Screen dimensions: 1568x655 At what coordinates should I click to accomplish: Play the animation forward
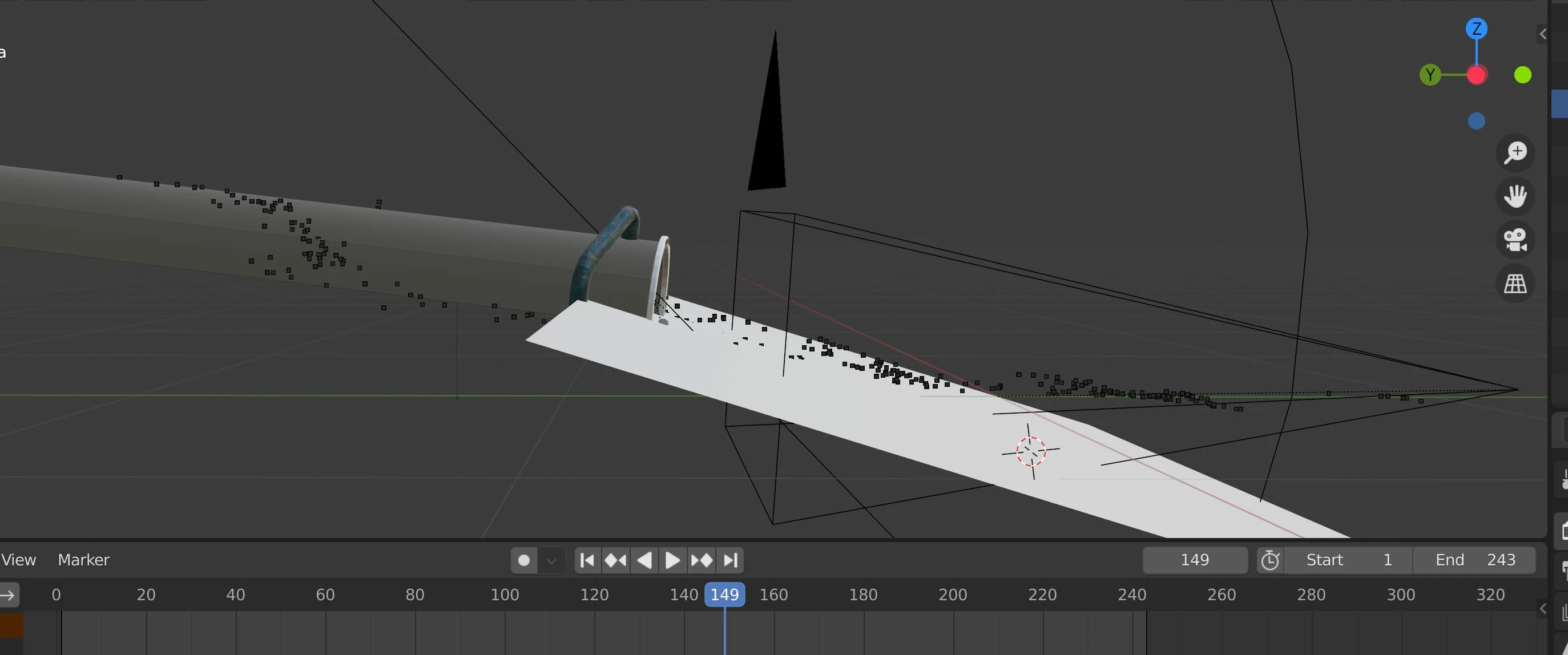(x=672, y=560)
